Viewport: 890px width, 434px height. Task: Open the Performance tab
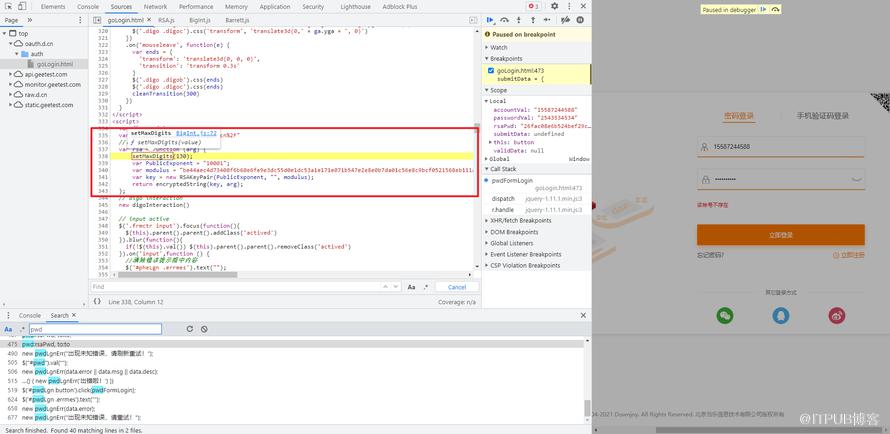tap(196, 7)
